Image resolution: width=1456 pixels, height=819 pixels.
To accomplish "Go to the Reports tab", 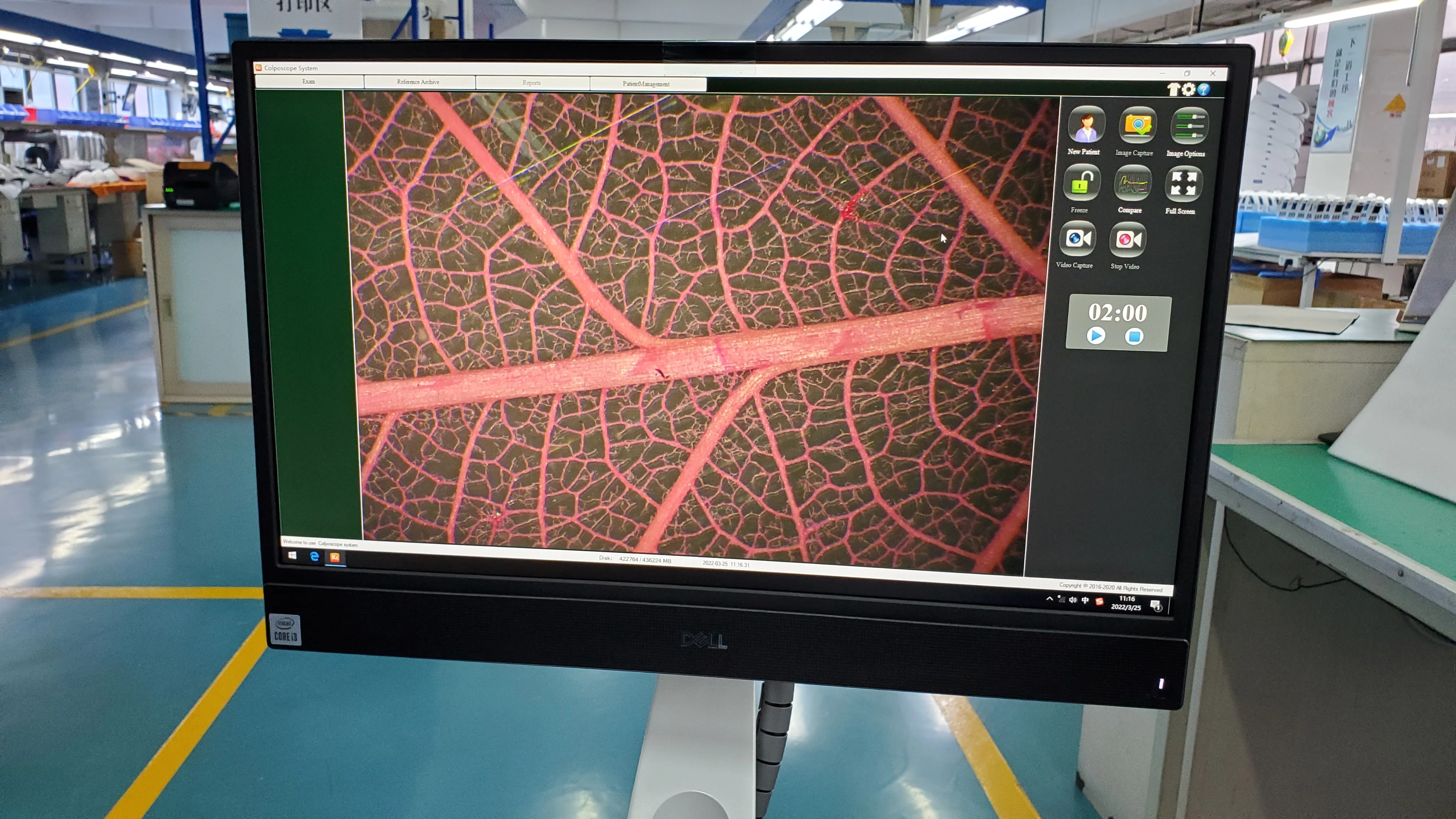I will [531, 83].
